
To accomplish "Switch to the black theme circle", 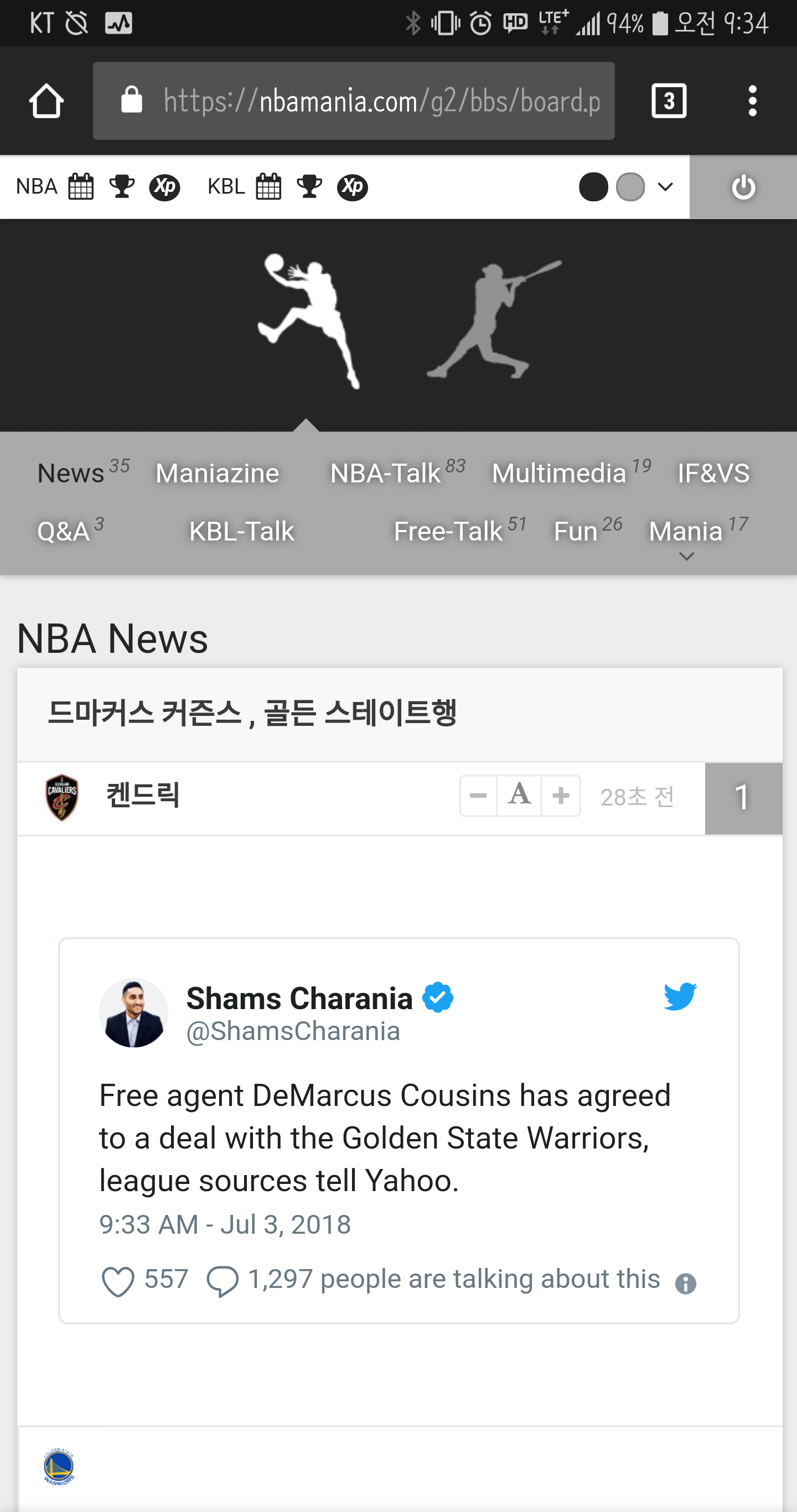I will (593, 187).
